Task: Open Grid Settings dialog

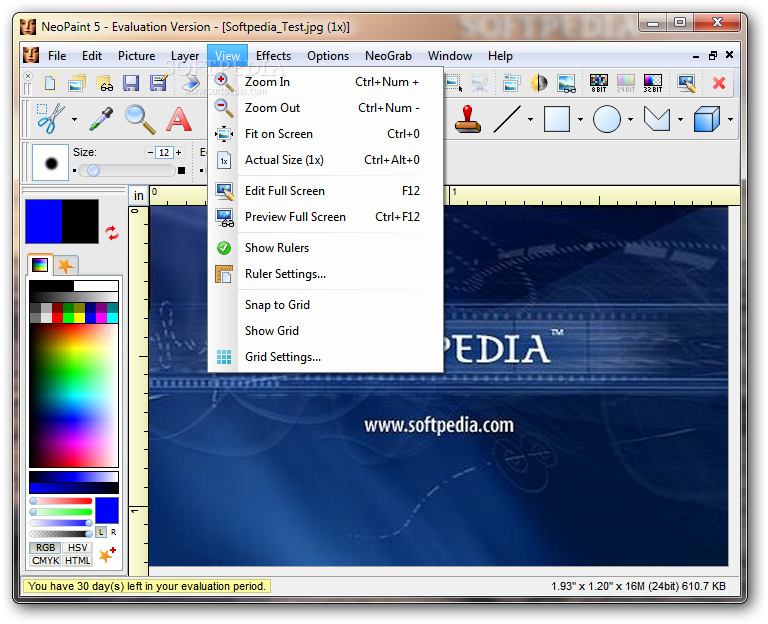Action: 325,357
